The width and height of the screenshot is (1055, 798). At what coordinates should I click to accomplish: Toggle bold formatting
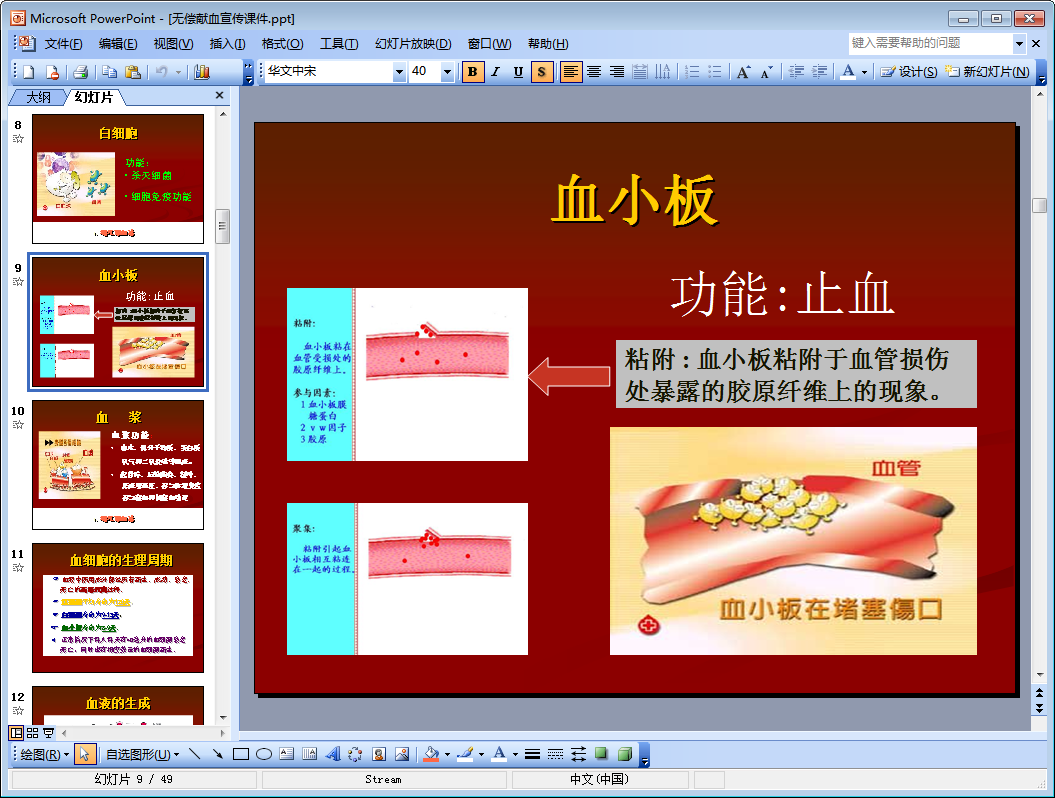(473, 71)
